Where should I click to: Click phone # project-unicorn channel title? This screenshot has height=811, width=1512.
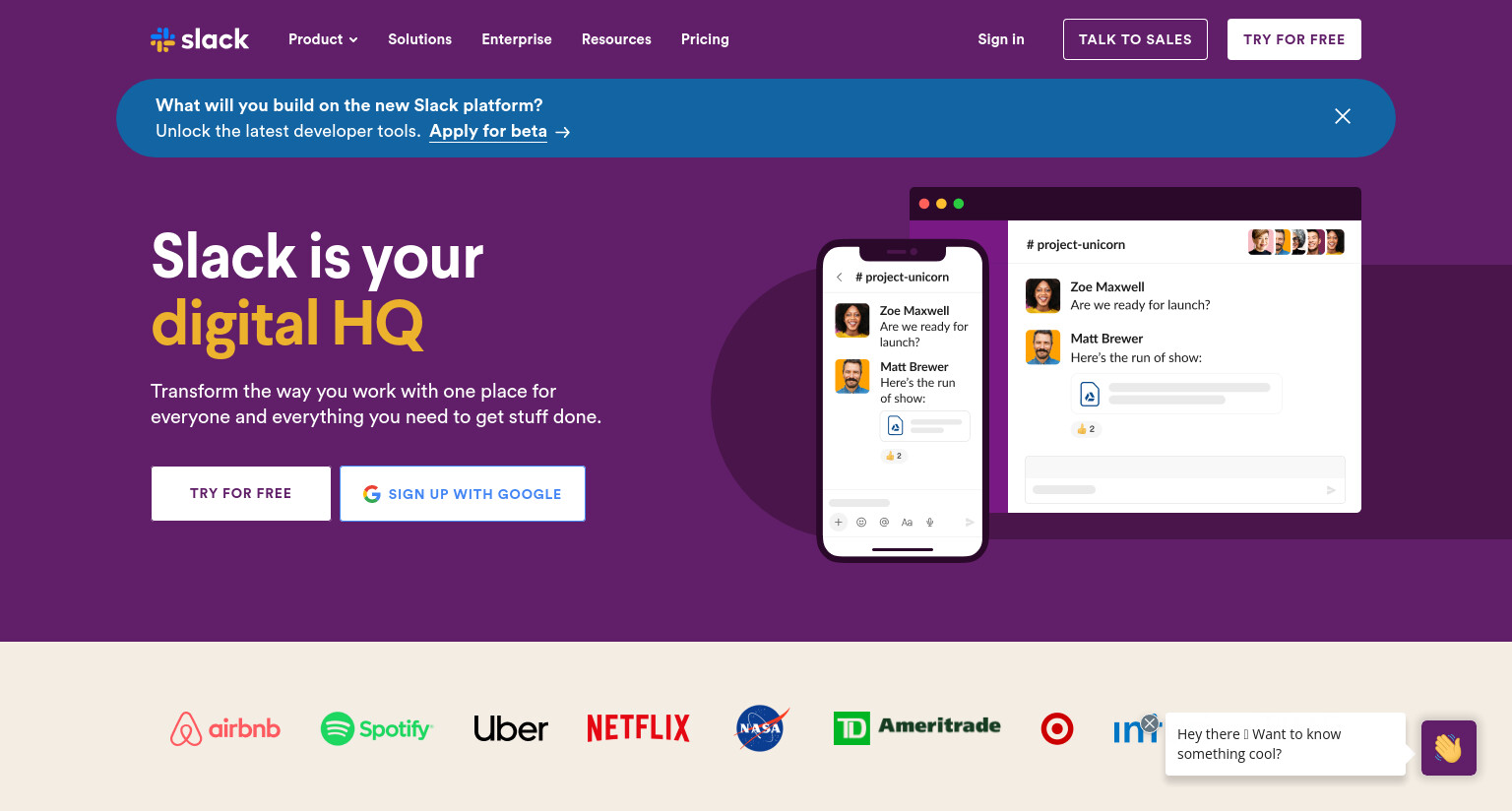point(903,278)
